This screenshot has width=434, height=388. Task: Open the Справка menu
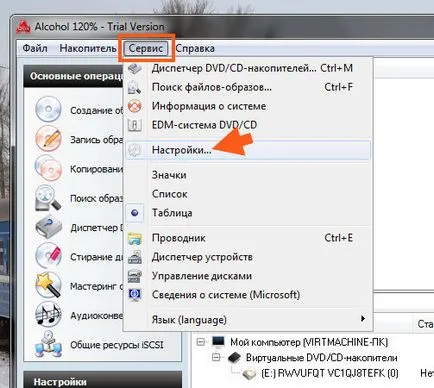[195, 48]
